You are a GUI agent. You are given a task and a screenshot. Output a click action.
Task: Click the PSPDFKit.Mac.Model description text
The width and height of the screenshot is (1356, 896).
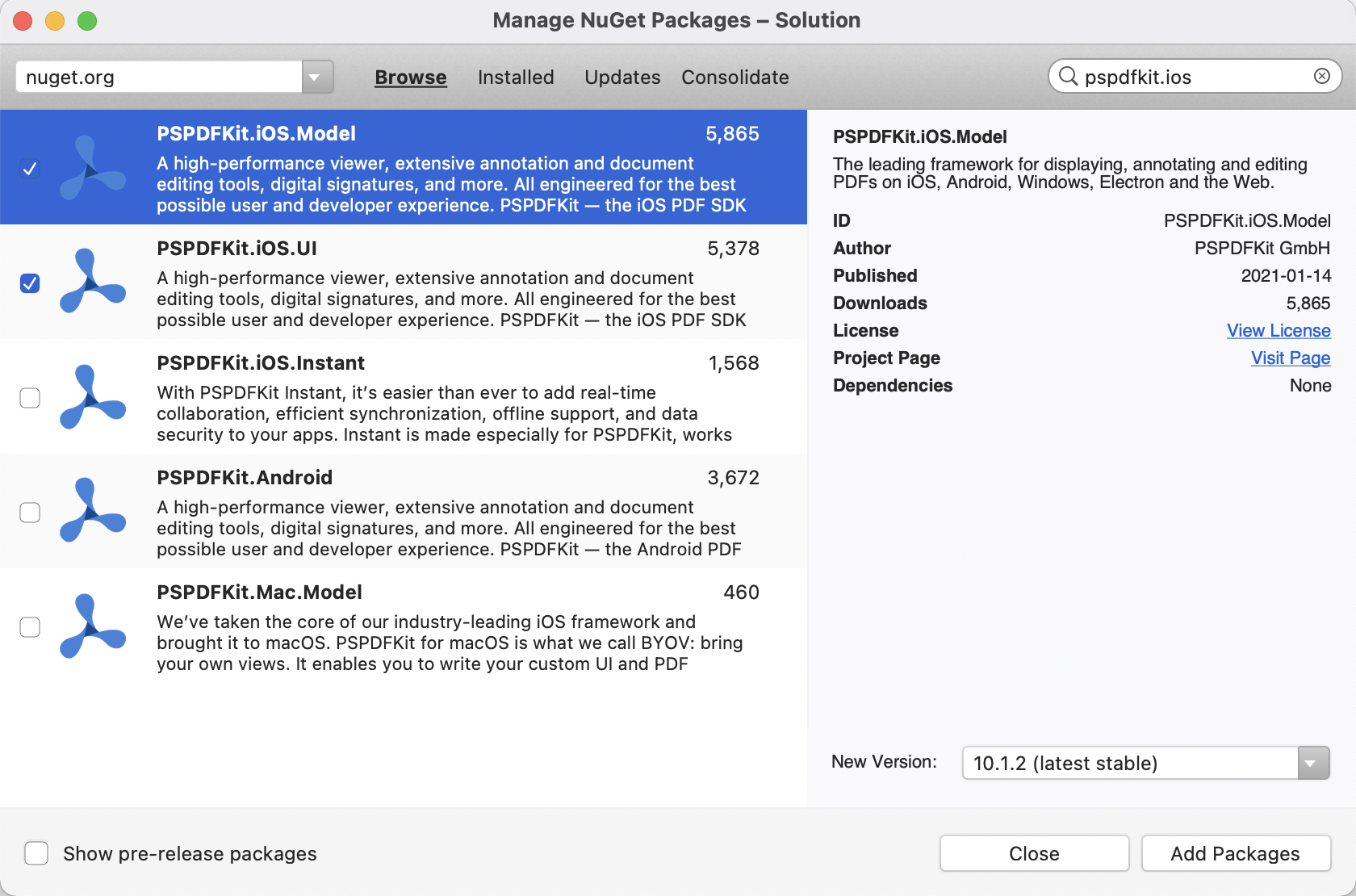click(450, 643)
